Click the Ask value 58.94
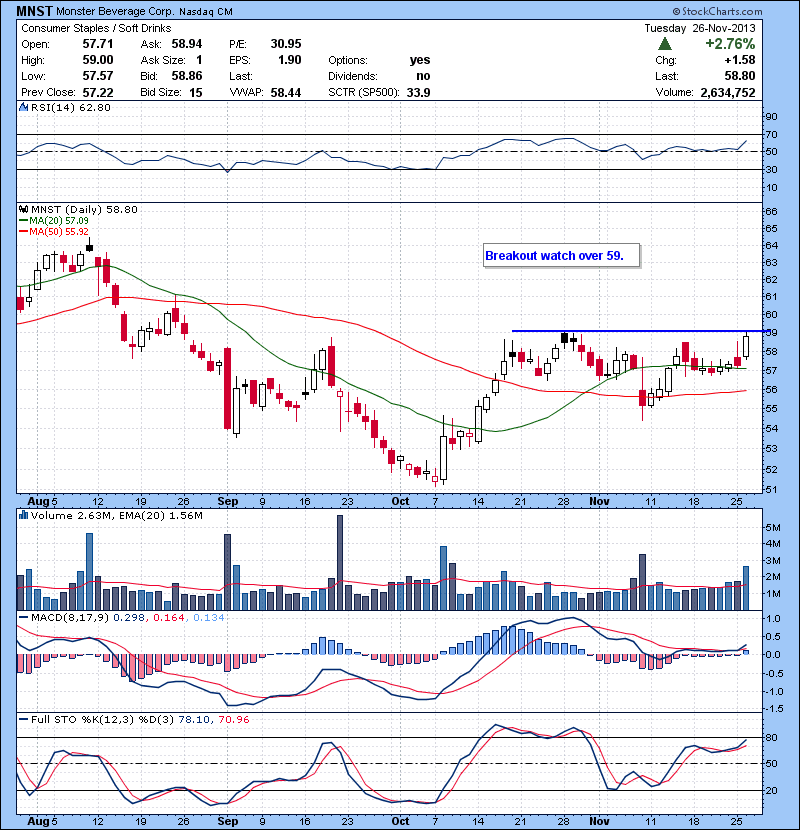800x830 pixels. [x=187, y=44]
